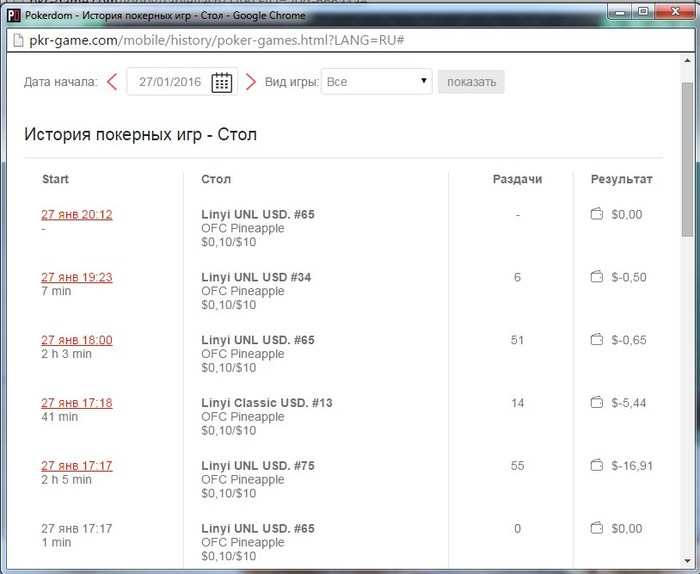Click the Стол column header

[216, 179]
